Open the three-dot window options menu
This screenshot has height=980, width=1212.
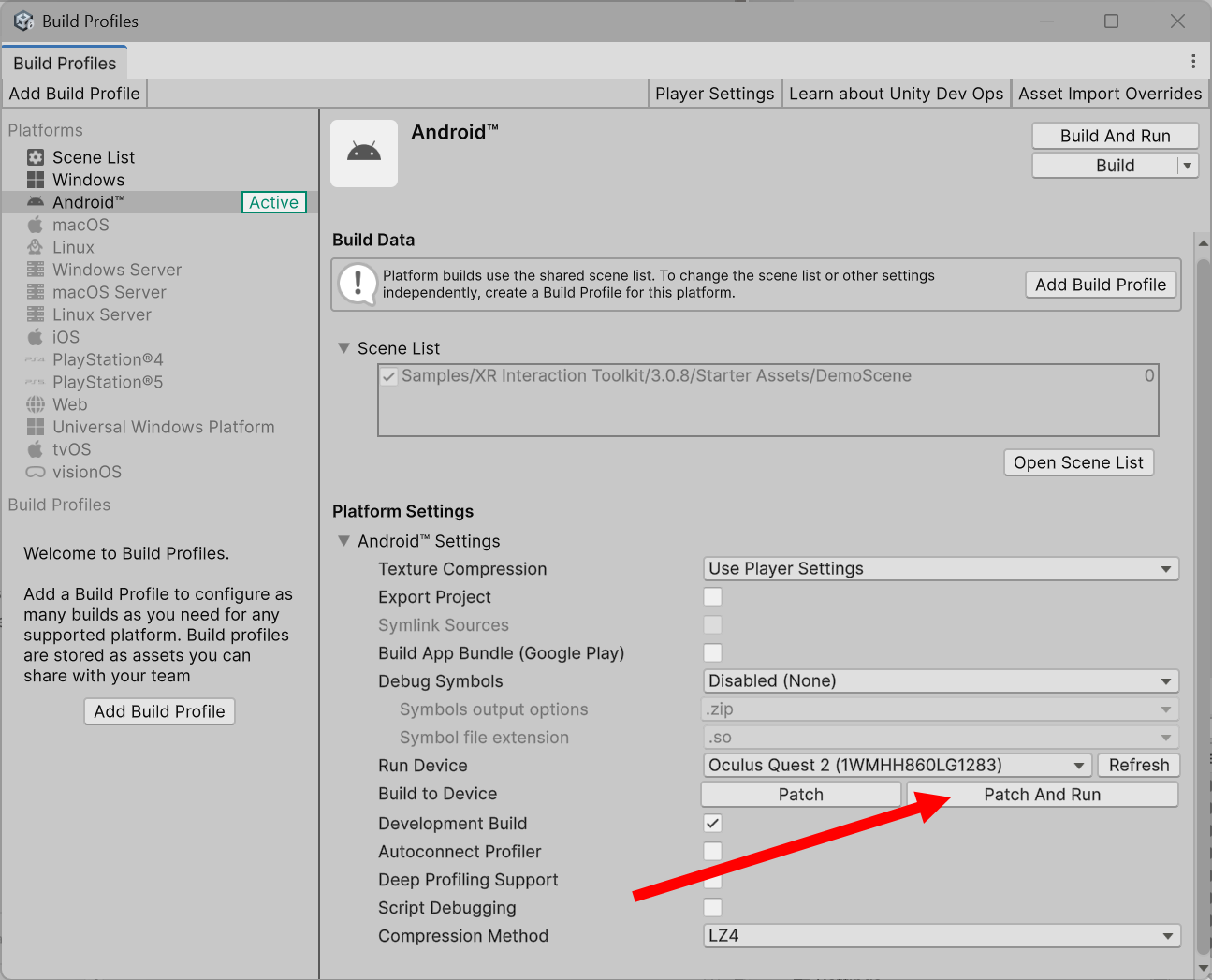click(1193, 61)
